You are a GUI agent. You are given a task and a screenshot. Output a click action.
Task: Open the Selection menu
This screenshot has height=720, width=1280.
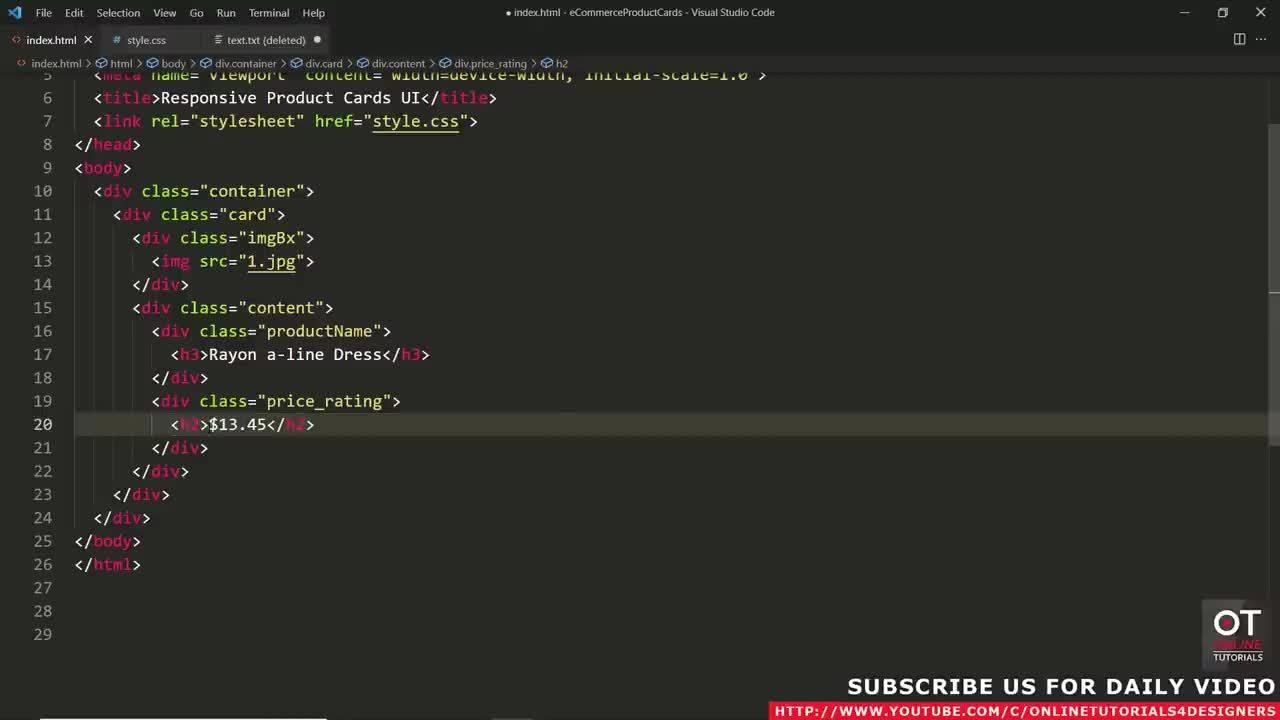pos(118,13)
